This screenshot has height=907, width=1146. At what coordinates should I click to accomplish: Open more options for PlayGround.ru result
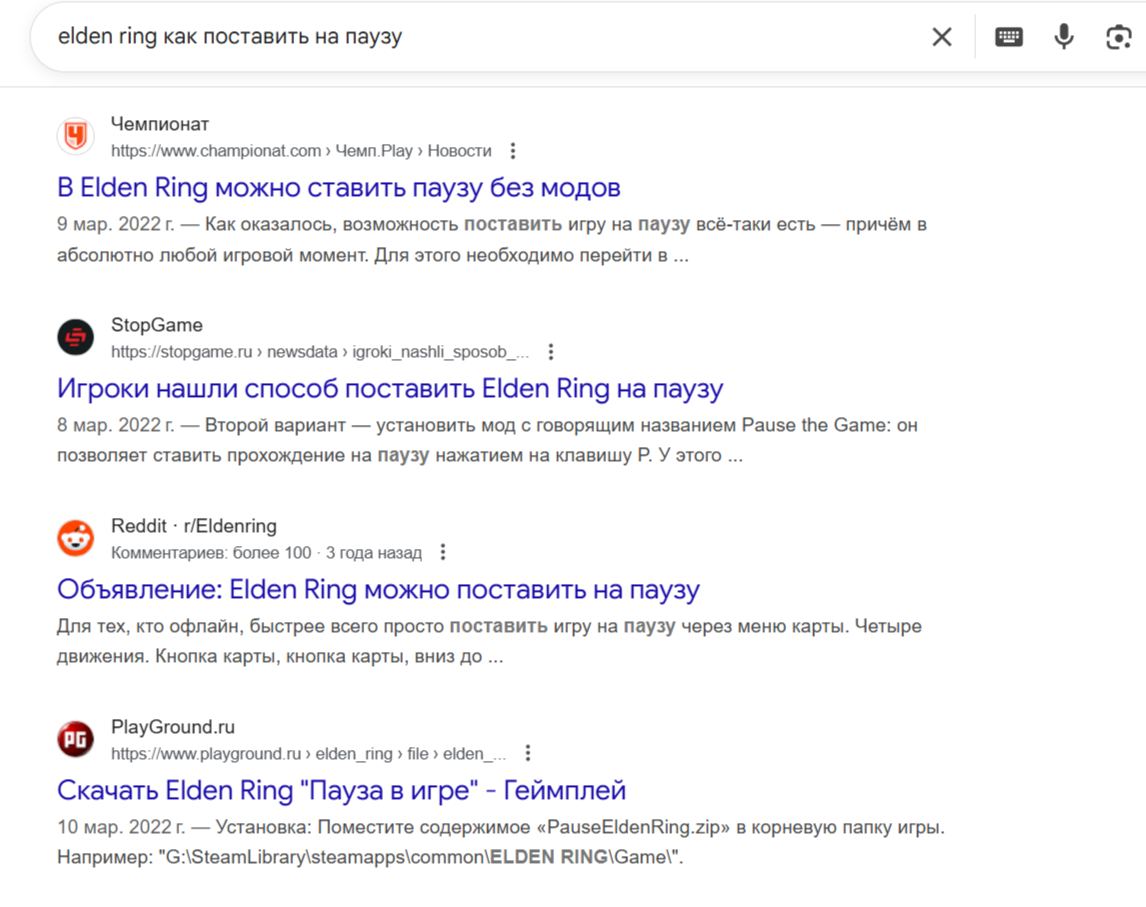tap(528, 754)
